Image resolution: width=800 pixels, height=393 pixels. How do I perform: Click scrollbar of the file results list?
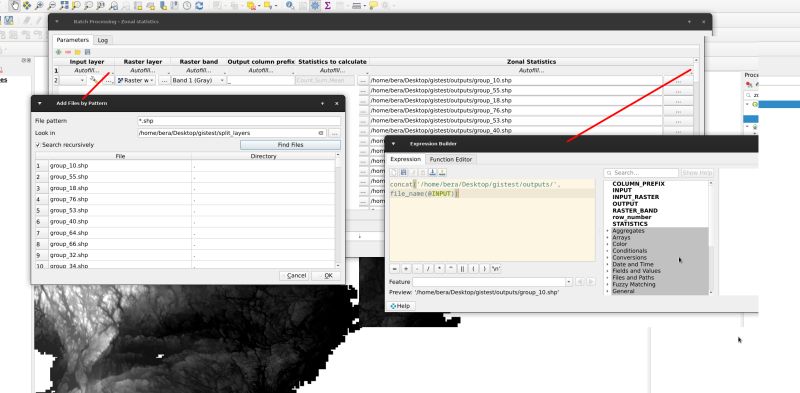tap(338, 209)
